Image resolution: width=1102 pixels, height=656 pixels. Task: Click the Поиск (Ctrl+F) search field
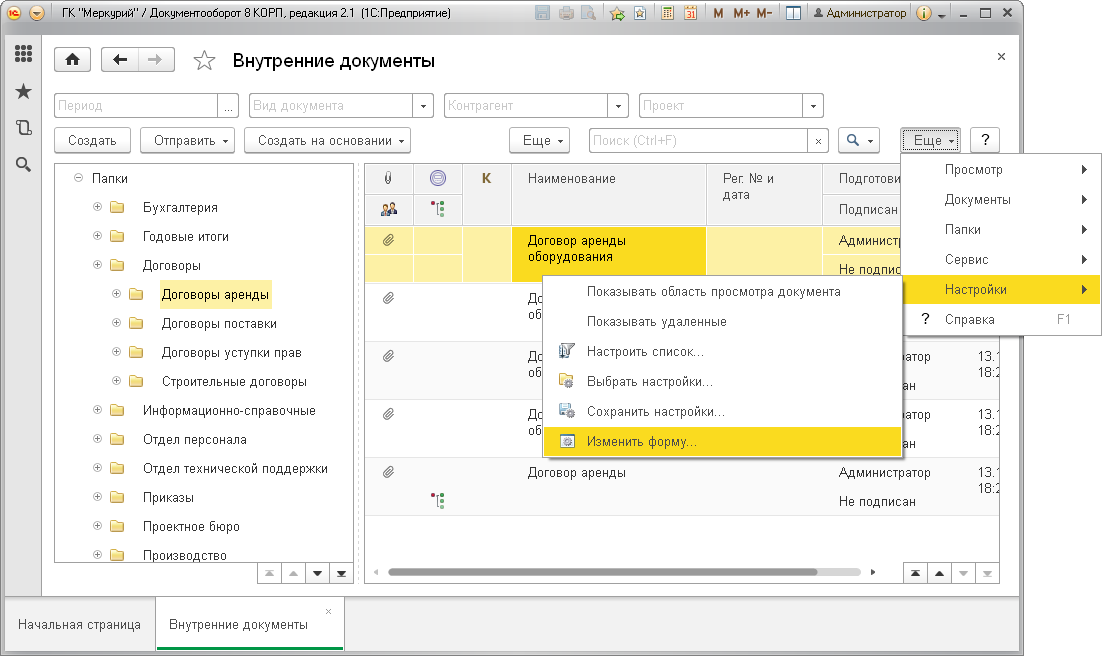click(699, 140)
